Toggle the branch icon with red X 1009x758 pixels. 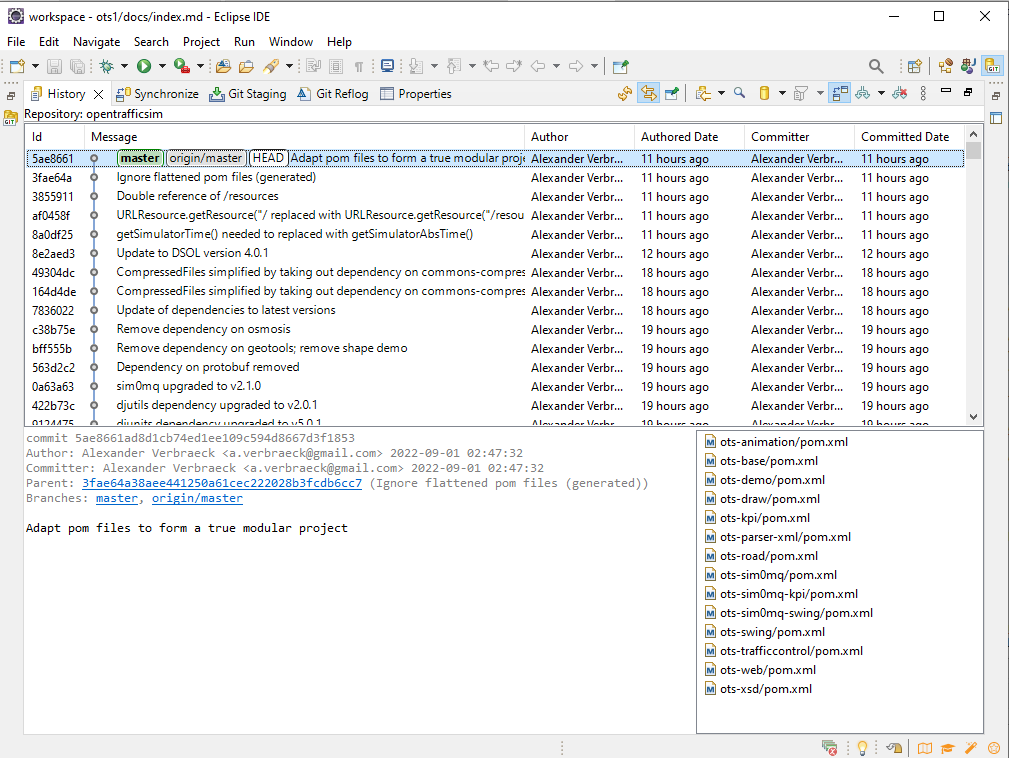900,94
